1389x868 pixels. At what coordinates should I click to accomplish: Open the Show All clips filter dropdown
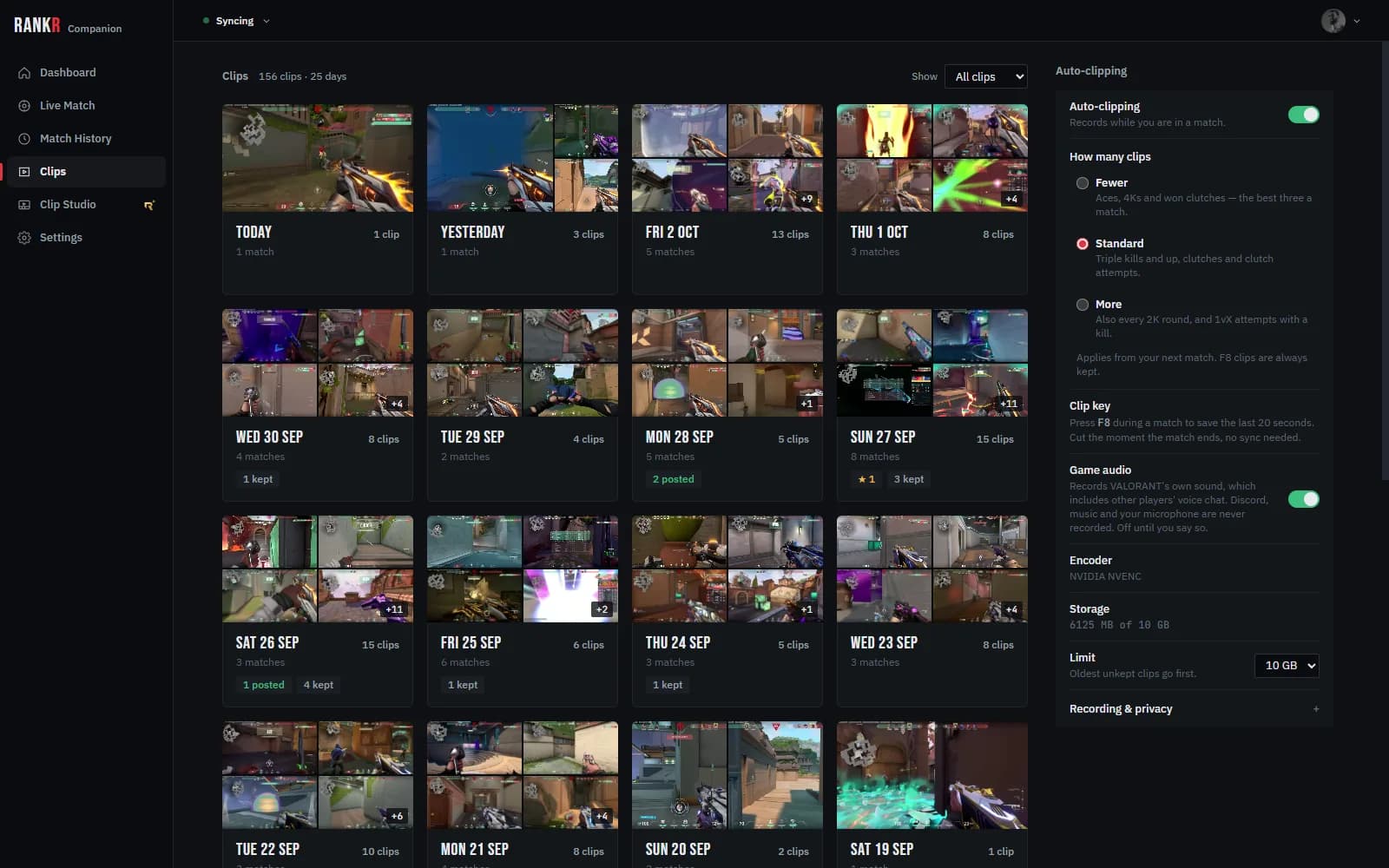(985, 76)
